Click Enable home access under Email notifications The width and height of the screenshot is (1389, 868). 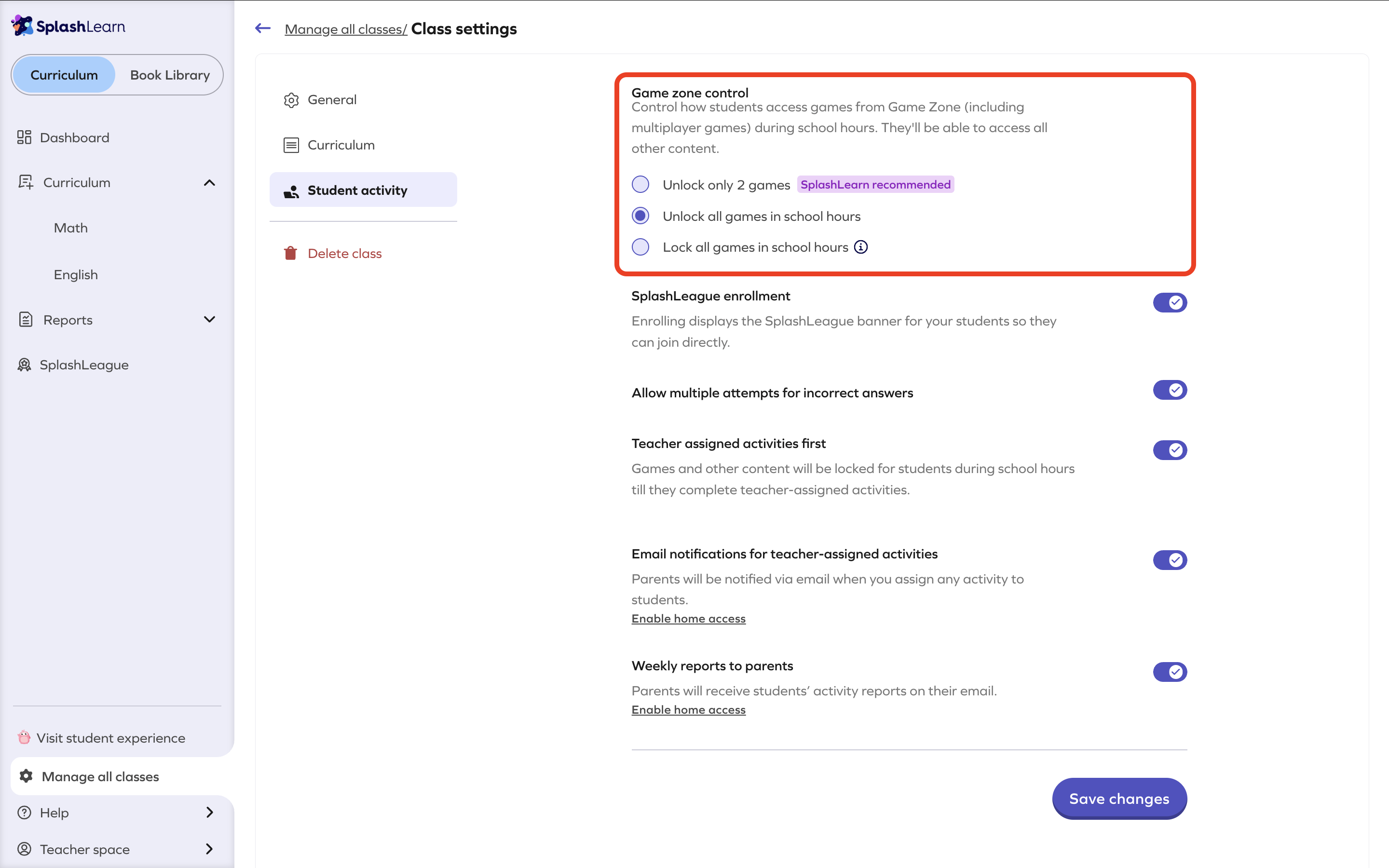click(x=688, y=618)
